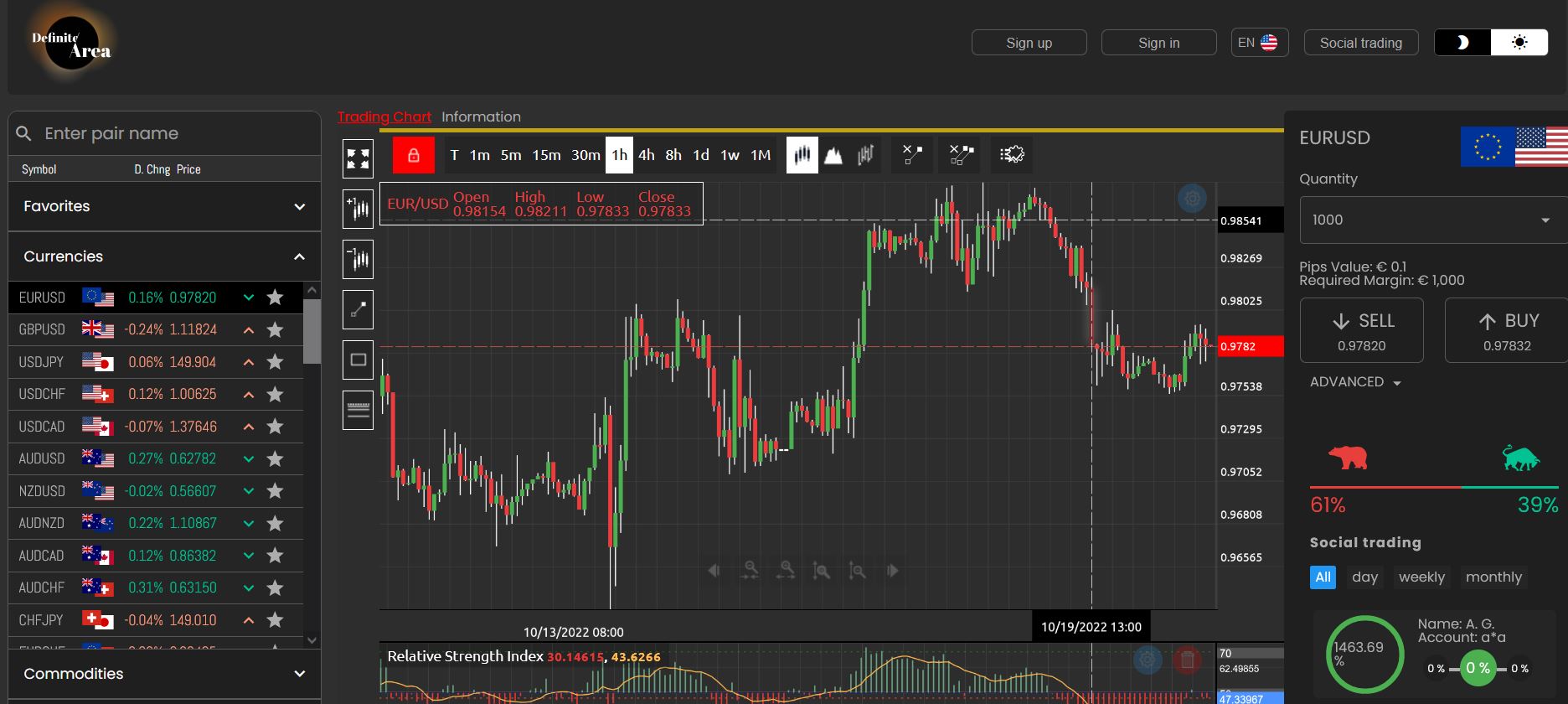Expand AUDCAD row chevron

click(x=249, y=556)
